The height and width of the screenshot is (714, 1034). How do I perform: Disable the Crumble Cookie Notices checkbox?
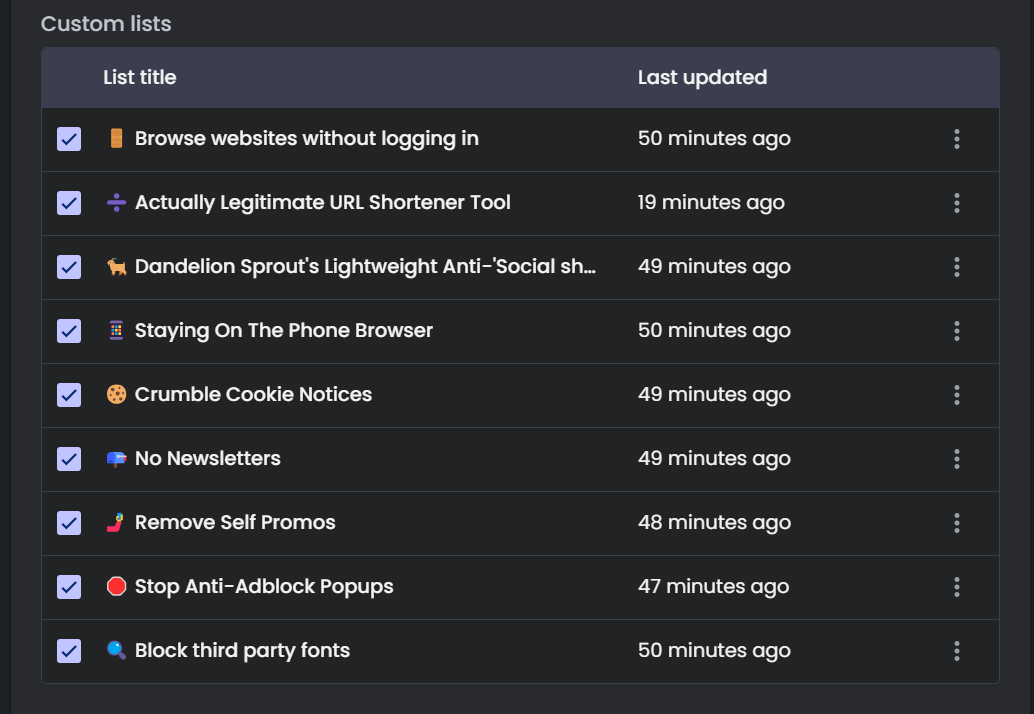pos(69,395)
